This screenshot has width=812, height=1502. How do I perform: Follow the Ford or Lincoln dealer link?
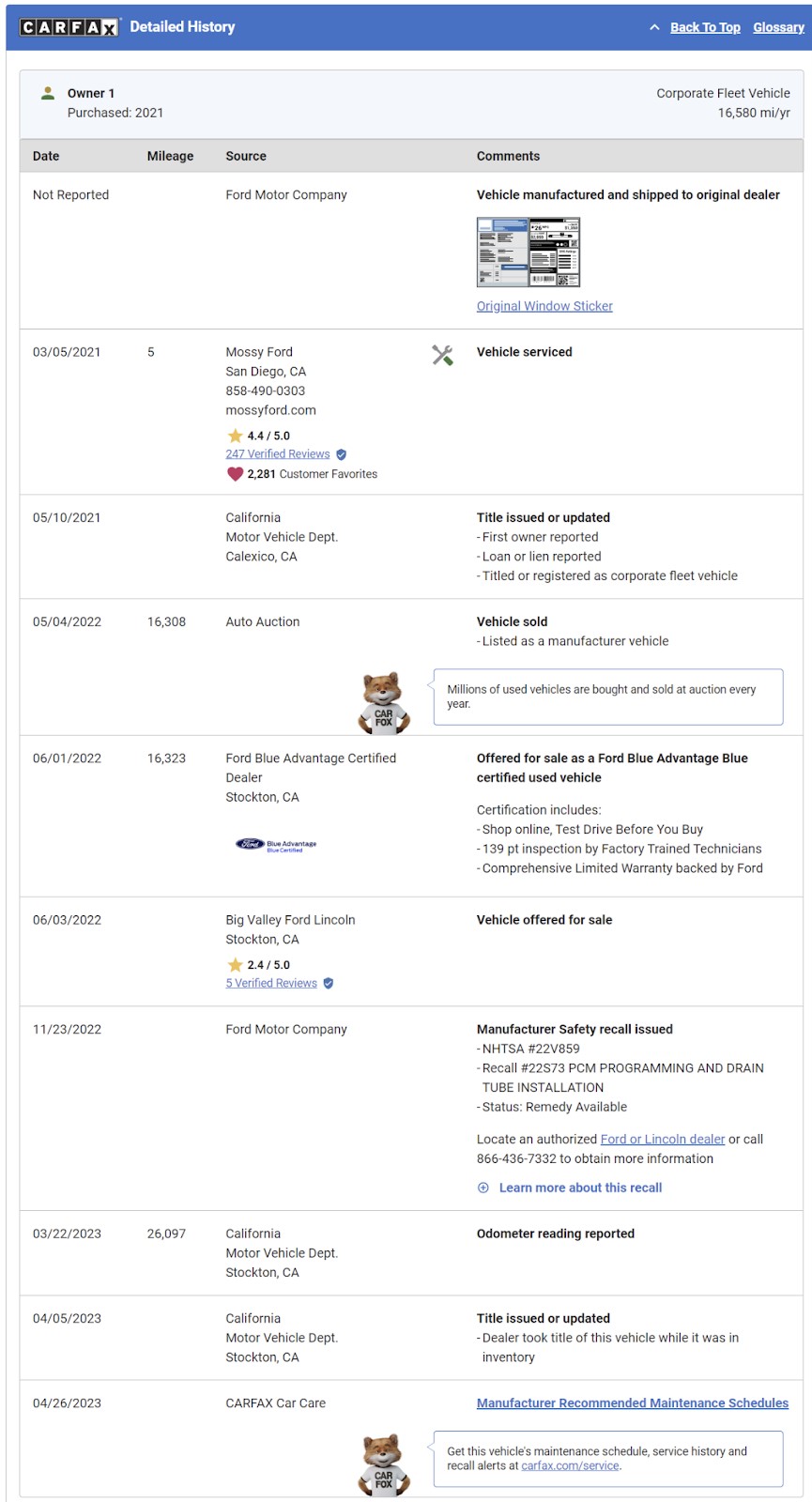[x=663, y=1139]
